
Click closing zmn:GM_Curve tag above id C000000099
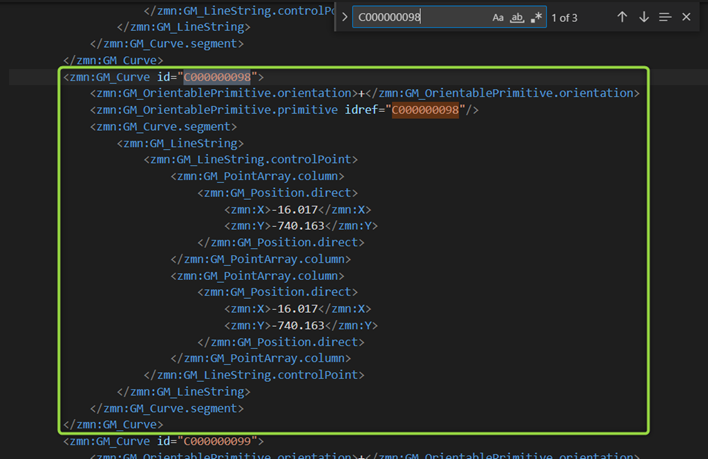pyautogui.click(x=113, y=424)
